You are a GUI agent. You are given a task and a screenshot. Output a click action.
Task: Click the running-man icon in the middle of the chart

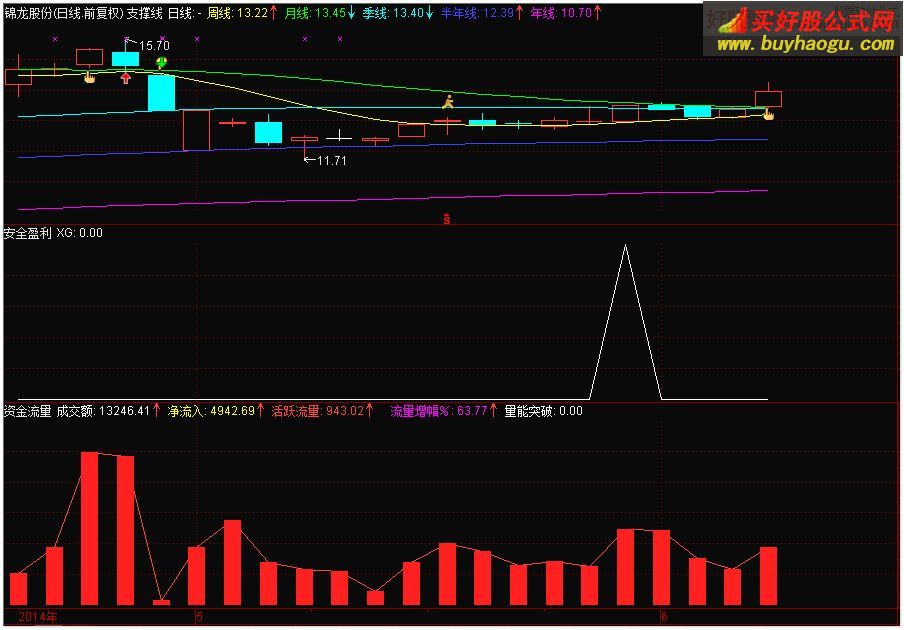(x=449, y=100)
